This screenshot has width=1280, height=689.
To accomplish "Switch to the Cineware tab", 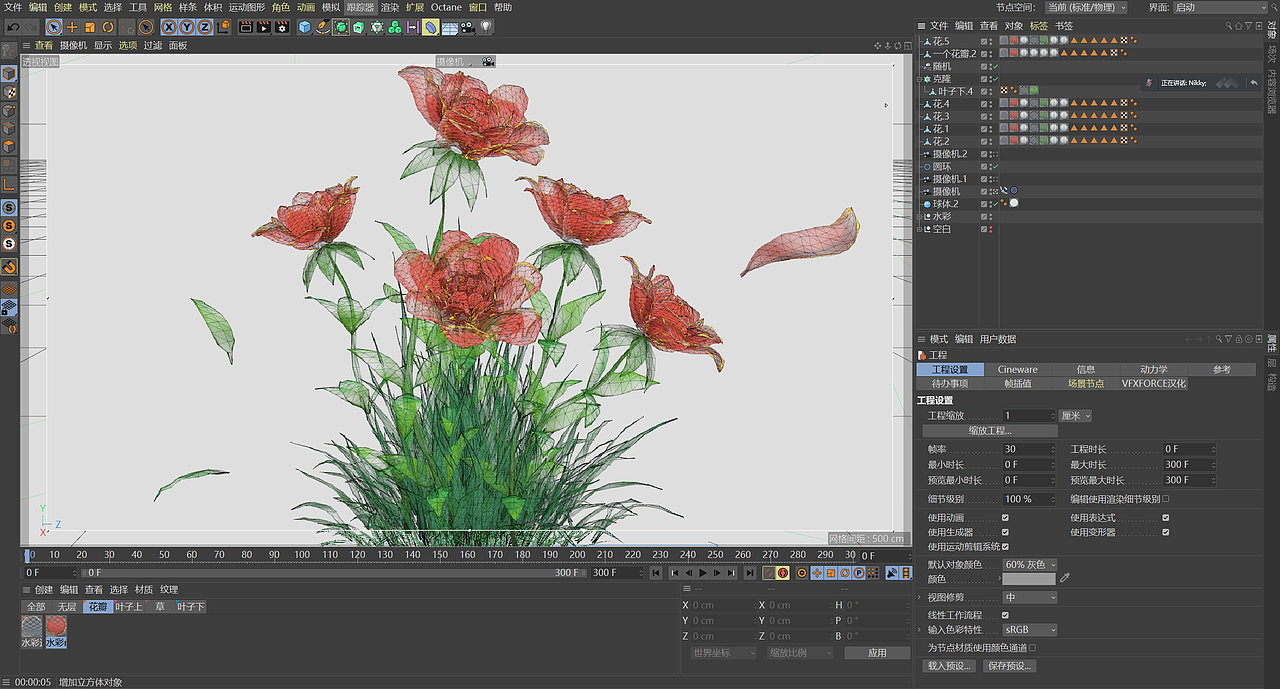I will [x=1018, y=370].
